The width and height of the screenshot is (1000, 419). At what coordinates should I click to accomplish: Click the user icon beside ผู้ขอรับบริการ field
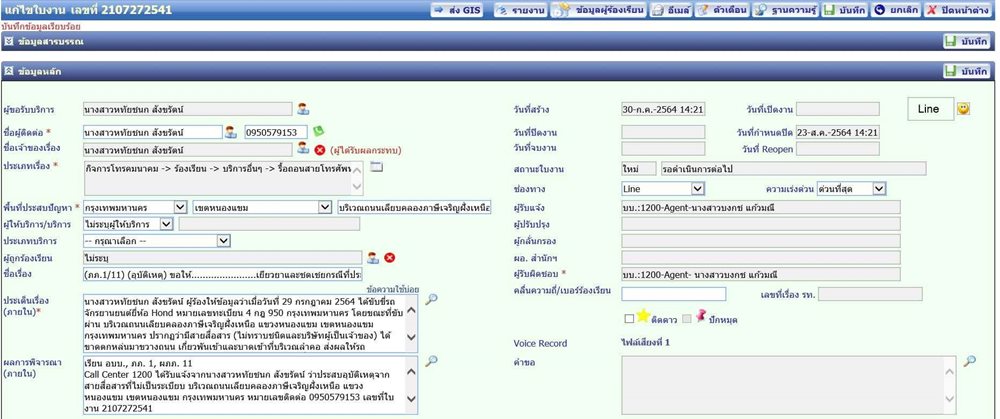303,109
